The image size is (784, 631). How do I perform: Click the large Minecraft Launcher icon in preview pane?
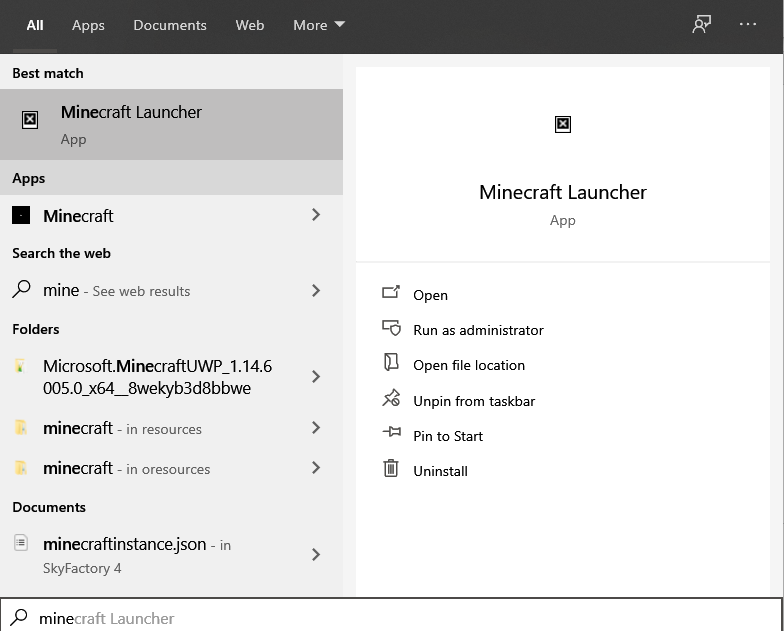point(562,124)
